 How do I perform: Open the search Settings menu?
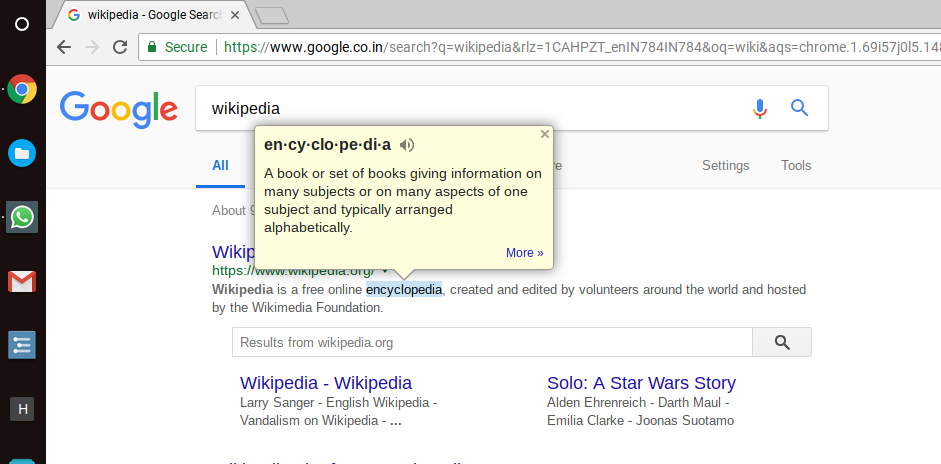[725, 166]
